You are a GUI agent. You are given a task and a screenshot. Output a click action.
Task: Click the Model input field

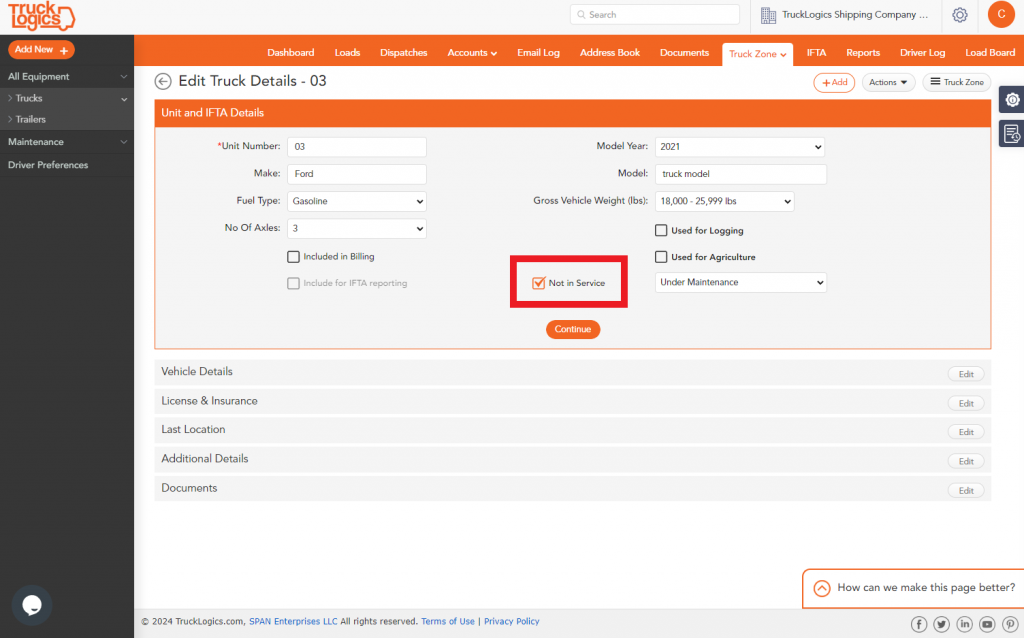click(x=741, y=174)
